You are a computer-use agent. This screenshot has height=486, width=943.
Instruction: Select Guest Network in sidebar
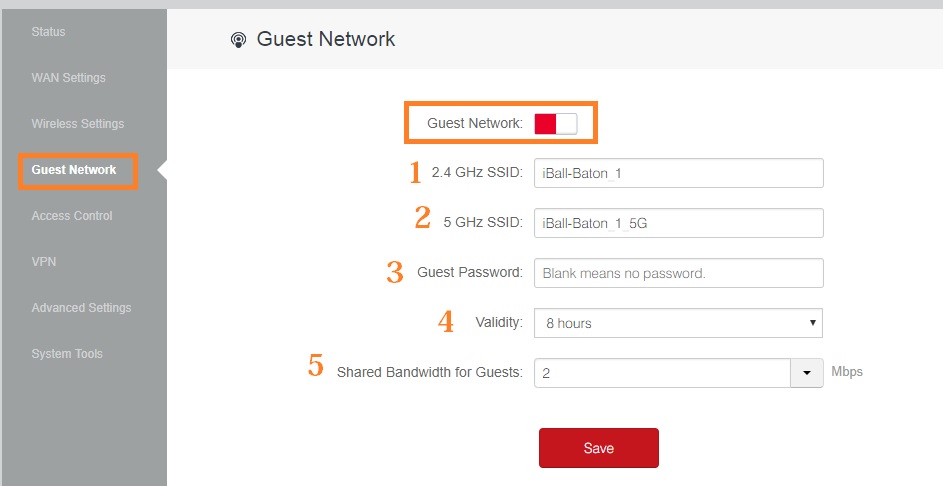[x=74, y=170]
